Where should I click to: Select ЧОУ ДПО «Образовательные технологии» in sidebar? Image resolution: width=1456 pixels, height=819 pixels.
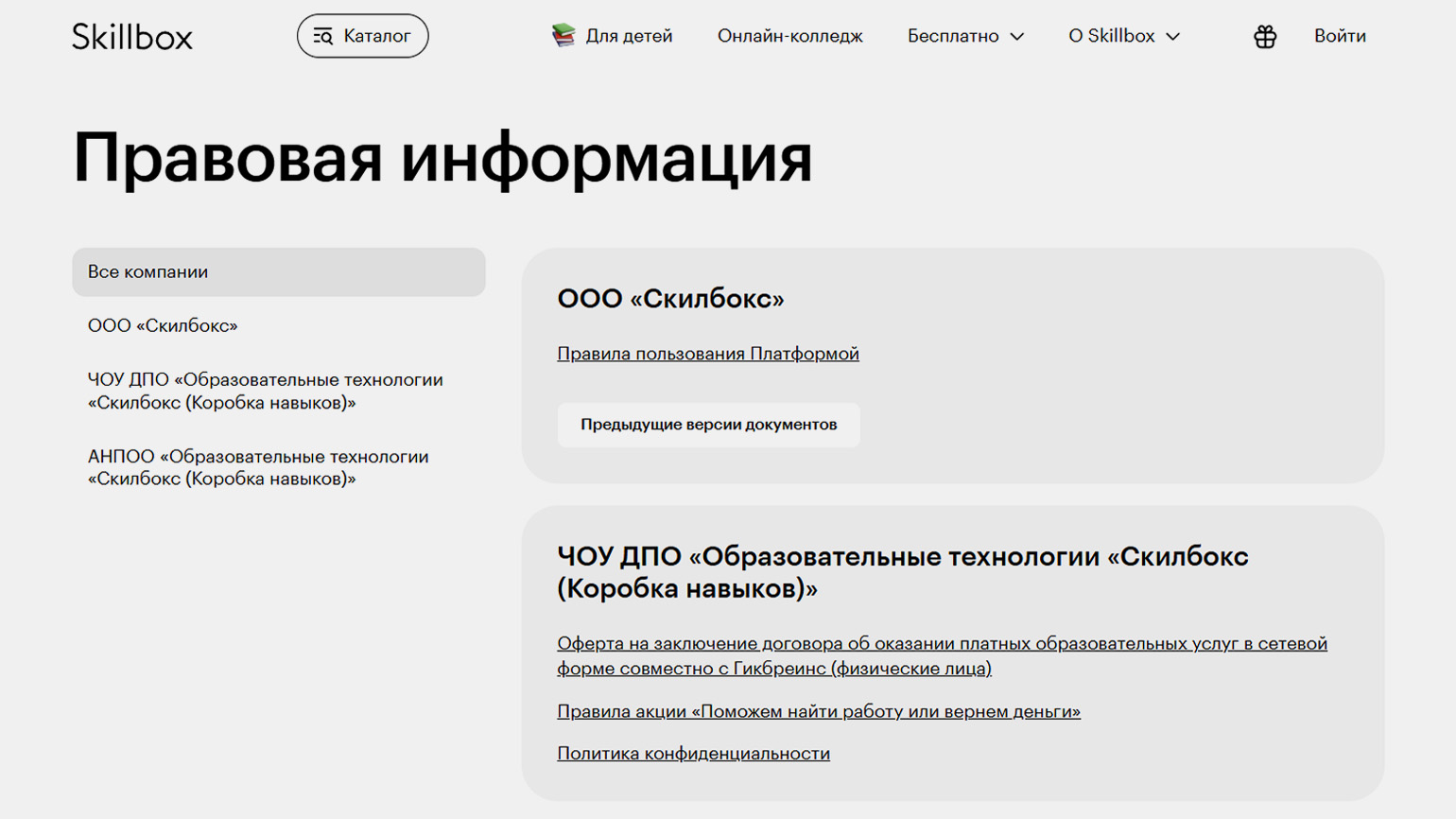coord(266,391)
